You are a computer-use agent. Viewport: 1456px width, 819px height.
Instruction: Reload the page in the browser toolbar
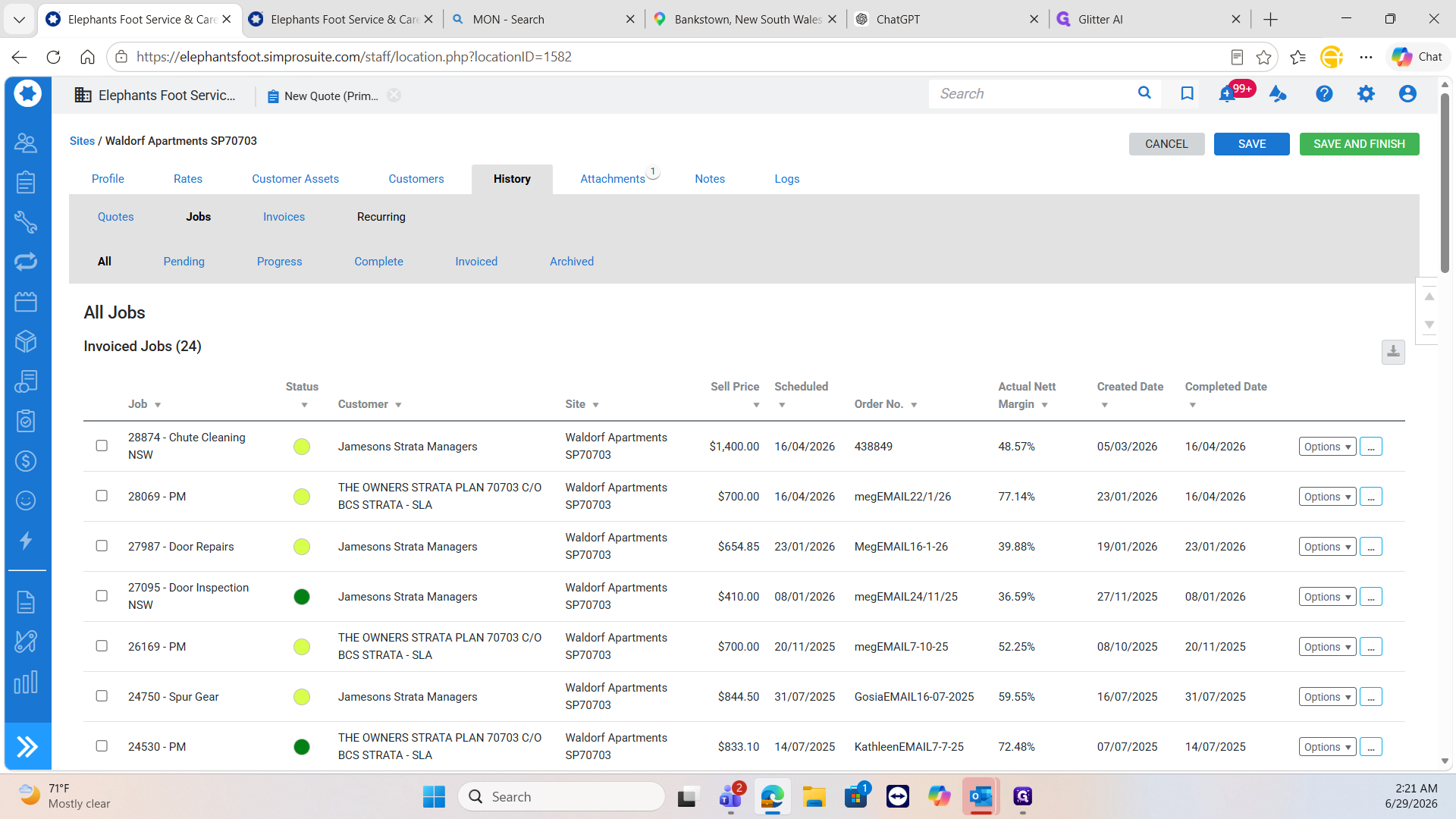pyautogui.click(x=53, y=57)
